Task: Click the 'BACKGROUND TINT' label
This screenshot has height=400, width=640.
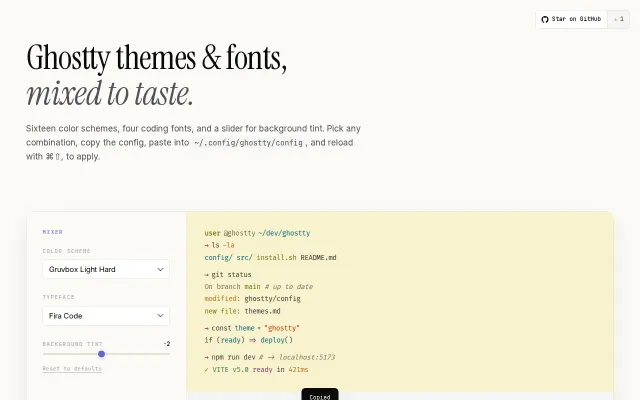Action: tap(73, 344)
